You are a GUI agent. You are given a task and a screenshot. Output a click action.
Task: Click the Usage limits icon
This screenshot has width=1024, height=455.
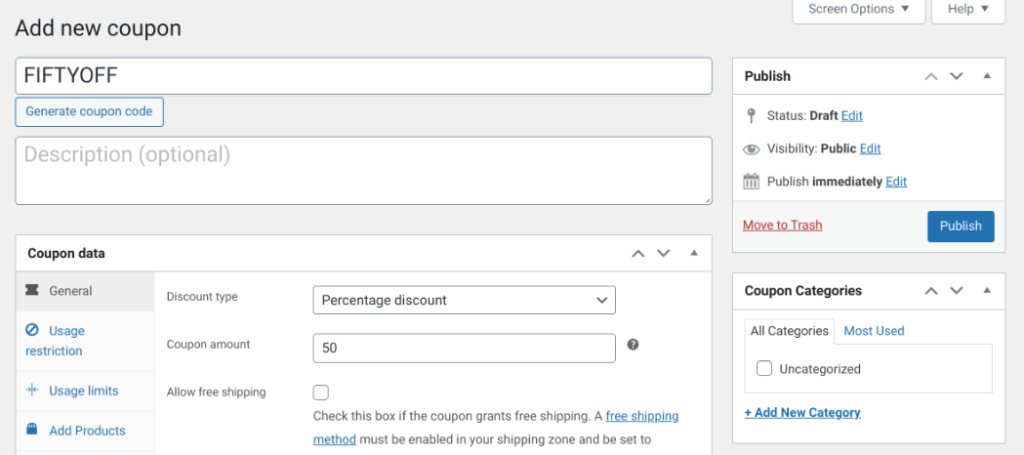pos(31,390)
